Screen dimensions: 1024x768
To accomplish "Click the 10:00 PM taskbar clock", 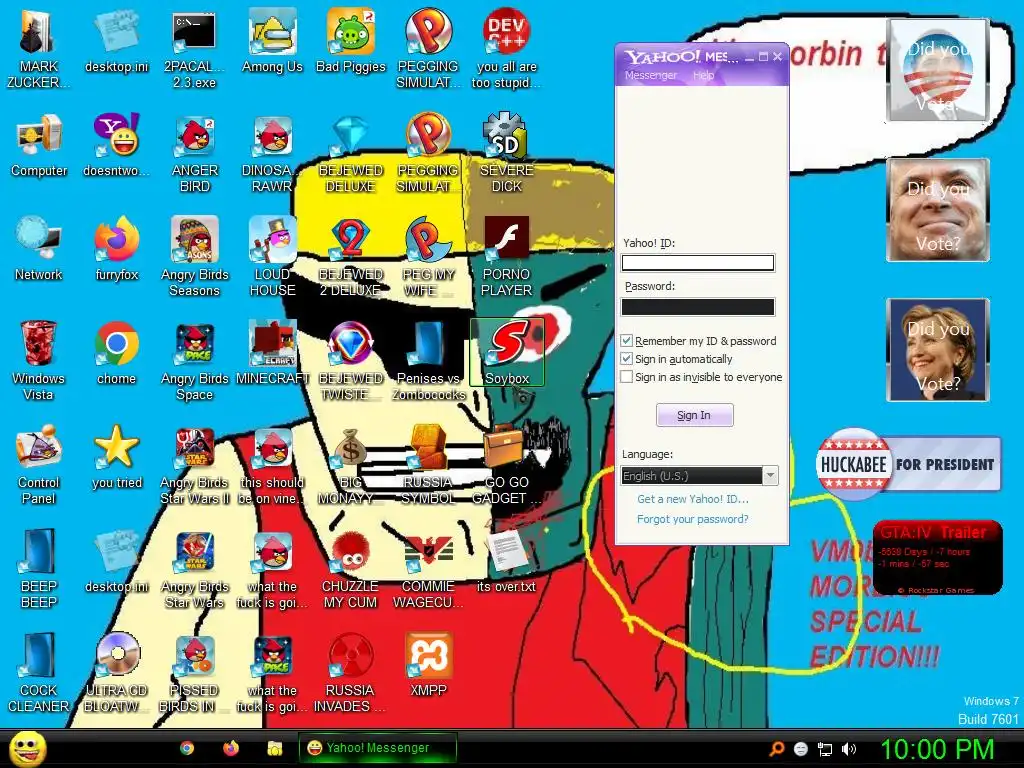I will pos(937,749).
